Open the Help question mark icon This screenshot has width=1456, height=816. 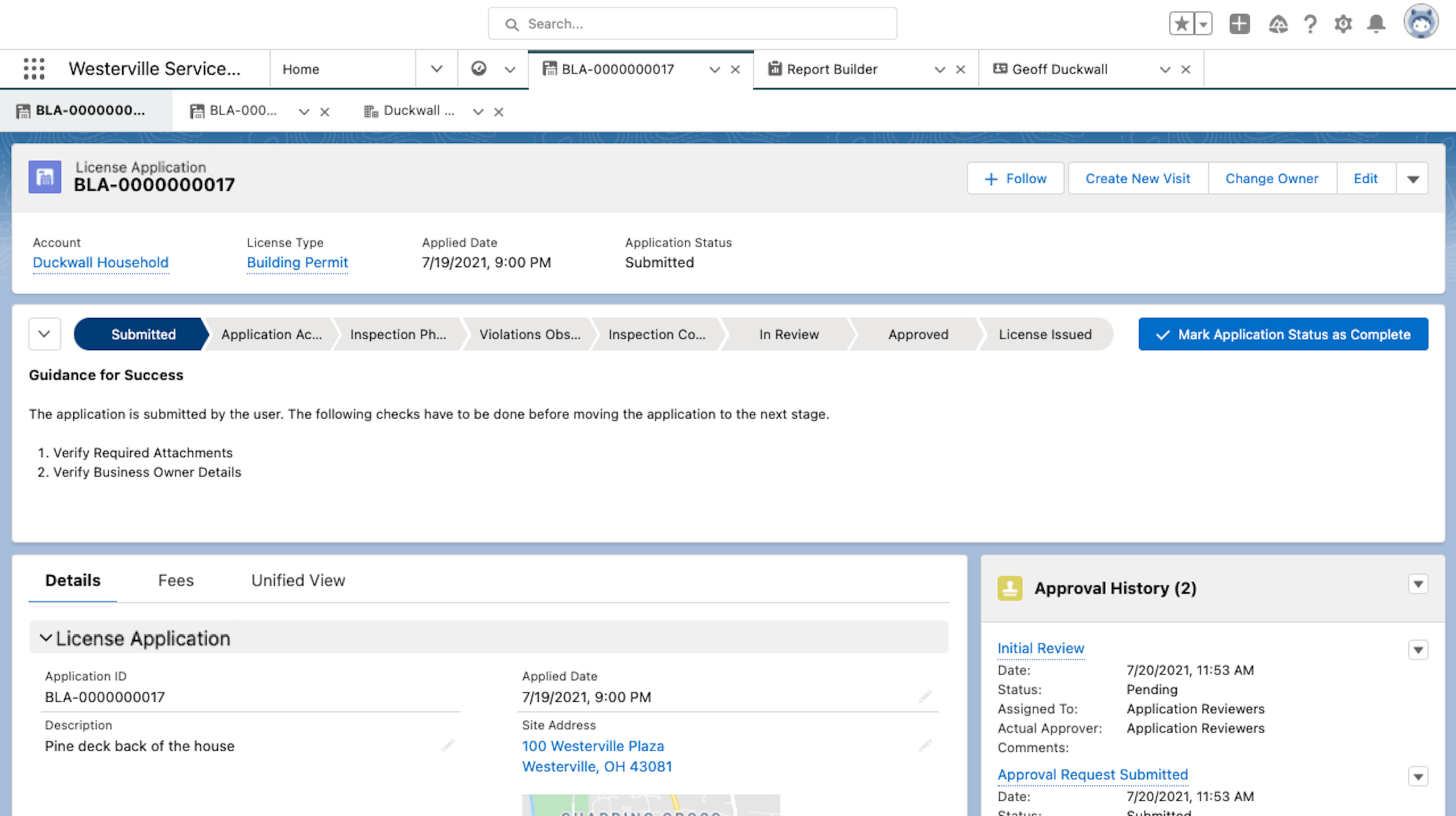click(1310, 24)
